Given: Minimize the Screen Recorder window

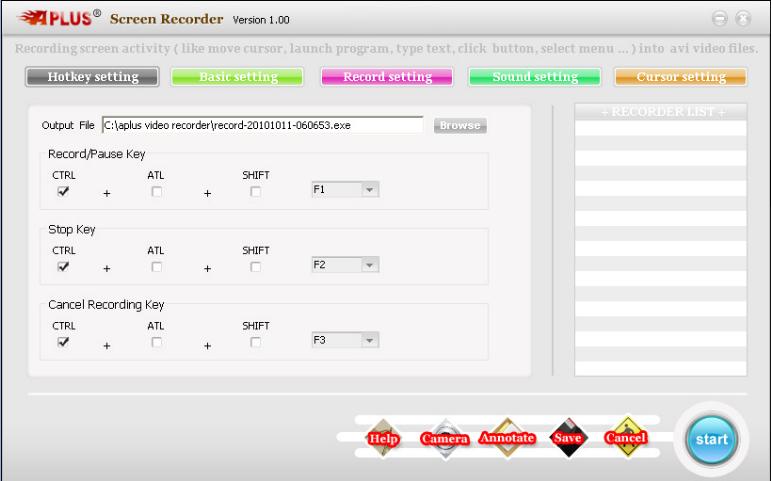Looking at the screenshot, I should pos(719,19).
